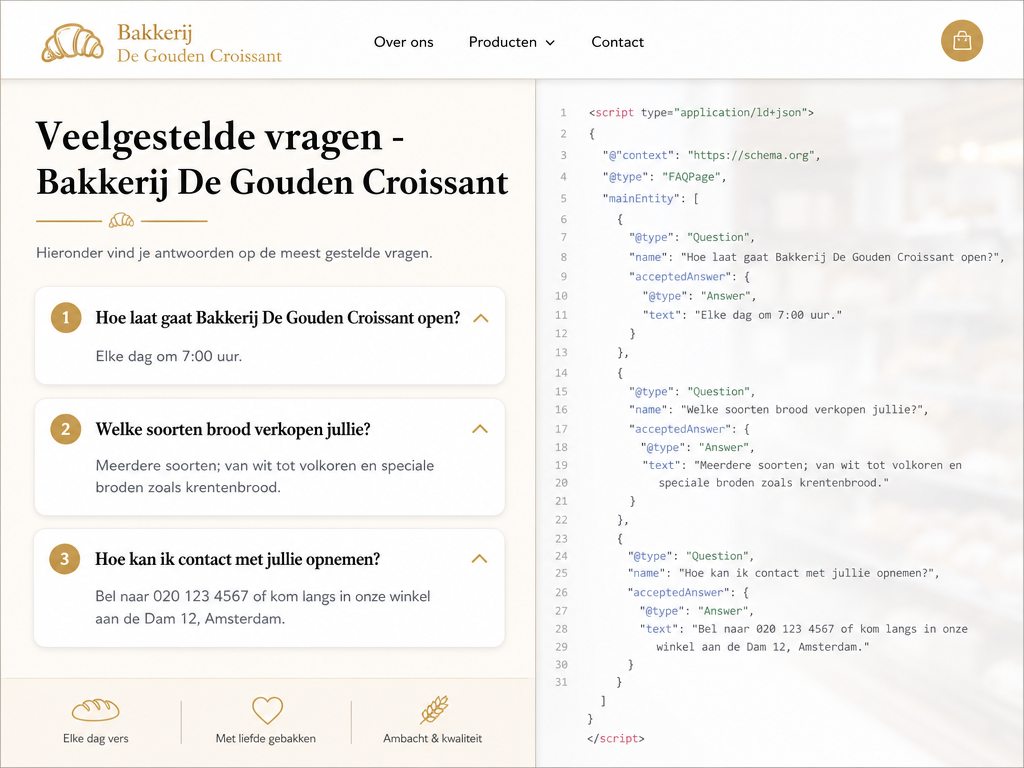Click the answer 'Elke dag om 7:00 uur.'
Viewport: 1024px width, 768px height.
click(x=168, y=357)
